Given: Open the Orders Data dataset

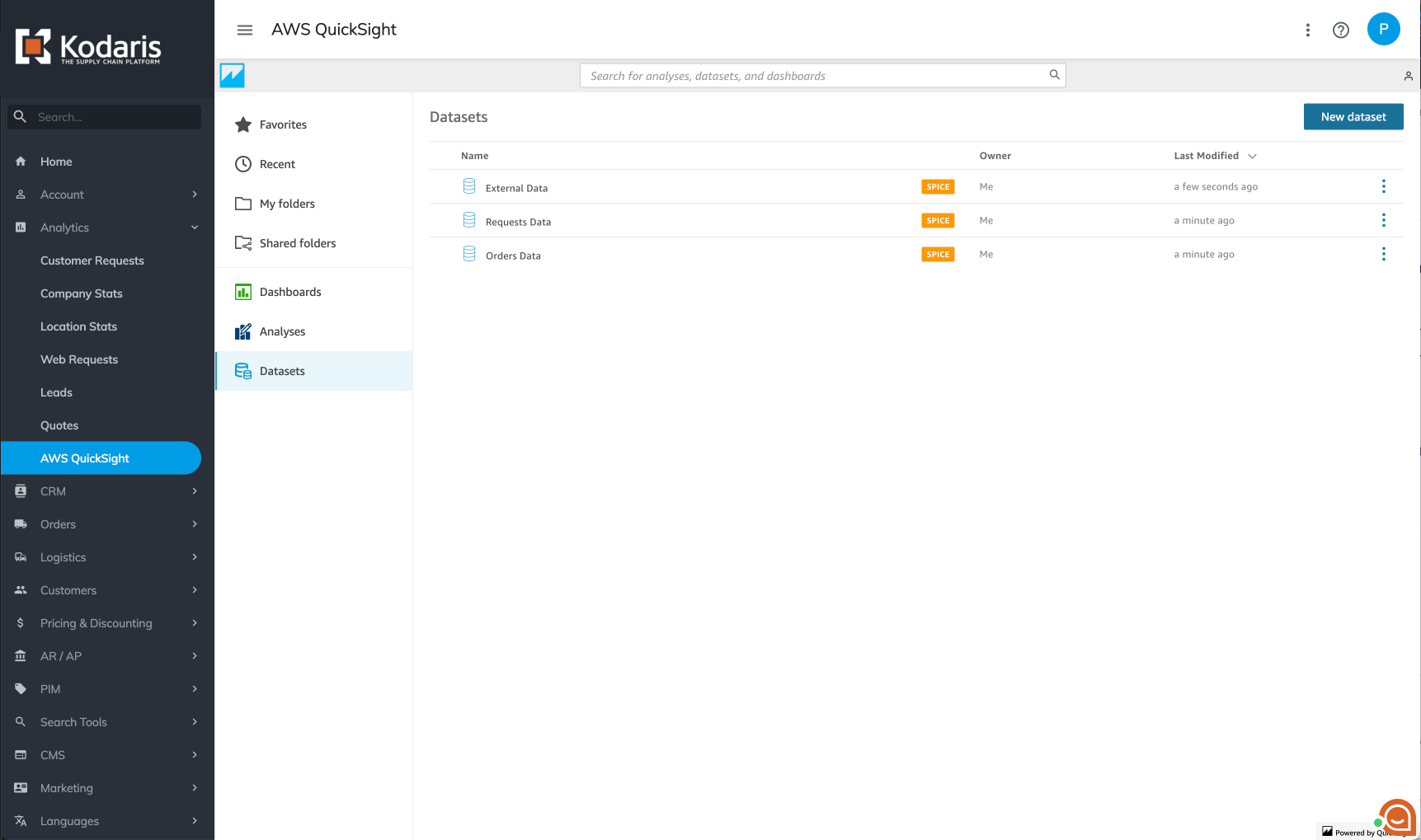Looking at the screenshot, I should [x=513, y=256].
